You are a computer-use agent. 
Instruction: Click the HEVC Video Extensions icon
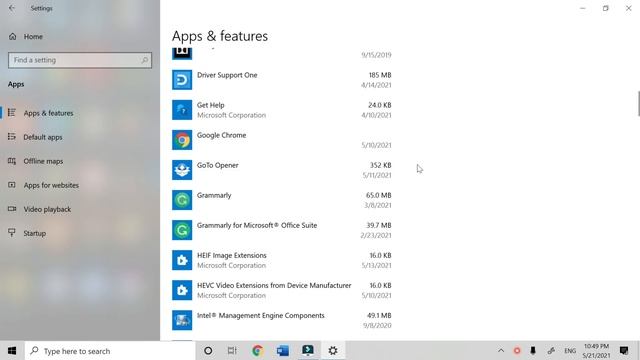pos(182,290)
